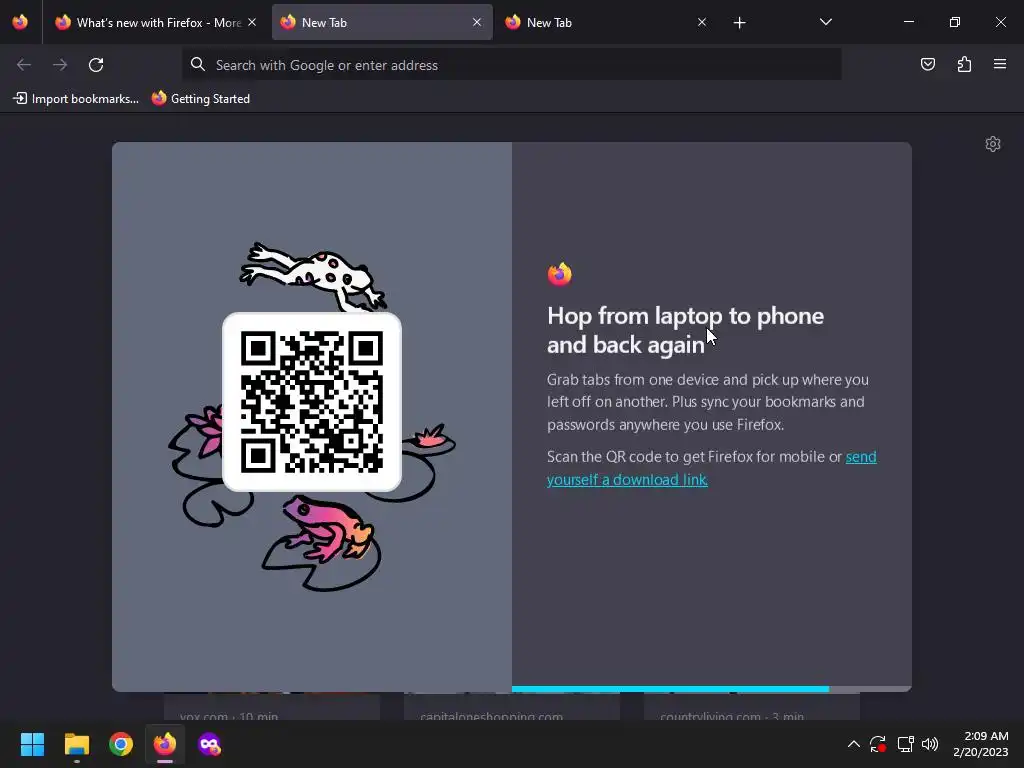Click the onboarding progress bar
The width and height of the screenshot is (1024, 768).
(711, 689)
